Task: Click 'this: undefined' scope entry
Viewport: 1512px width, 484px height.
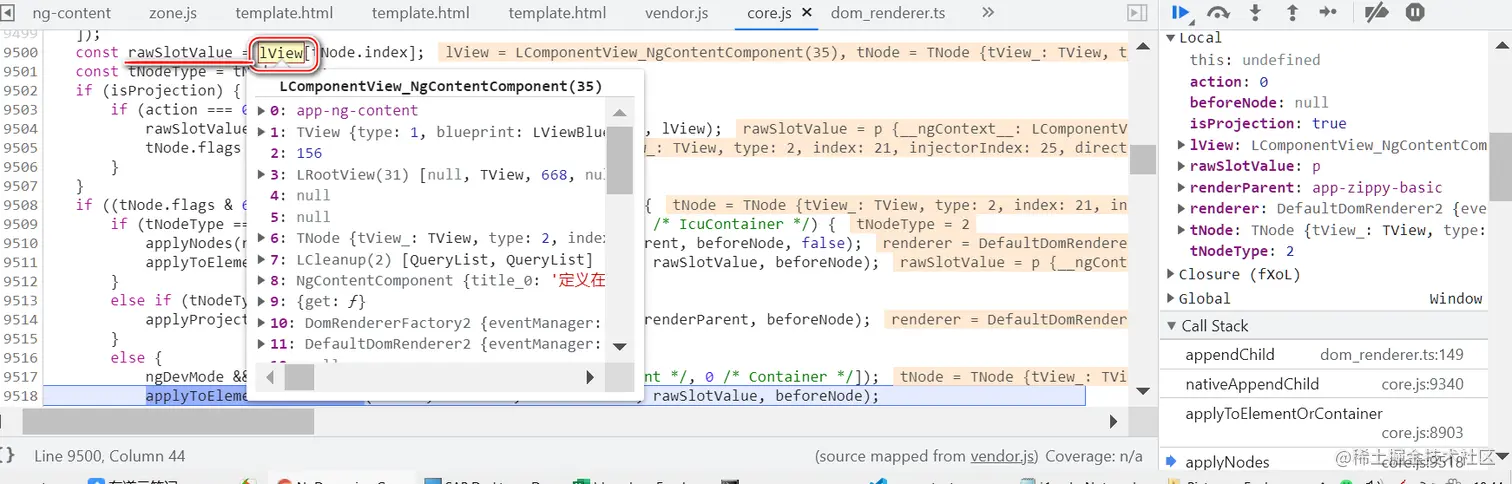Action: pyautogui.click(x=1255, y=60)
